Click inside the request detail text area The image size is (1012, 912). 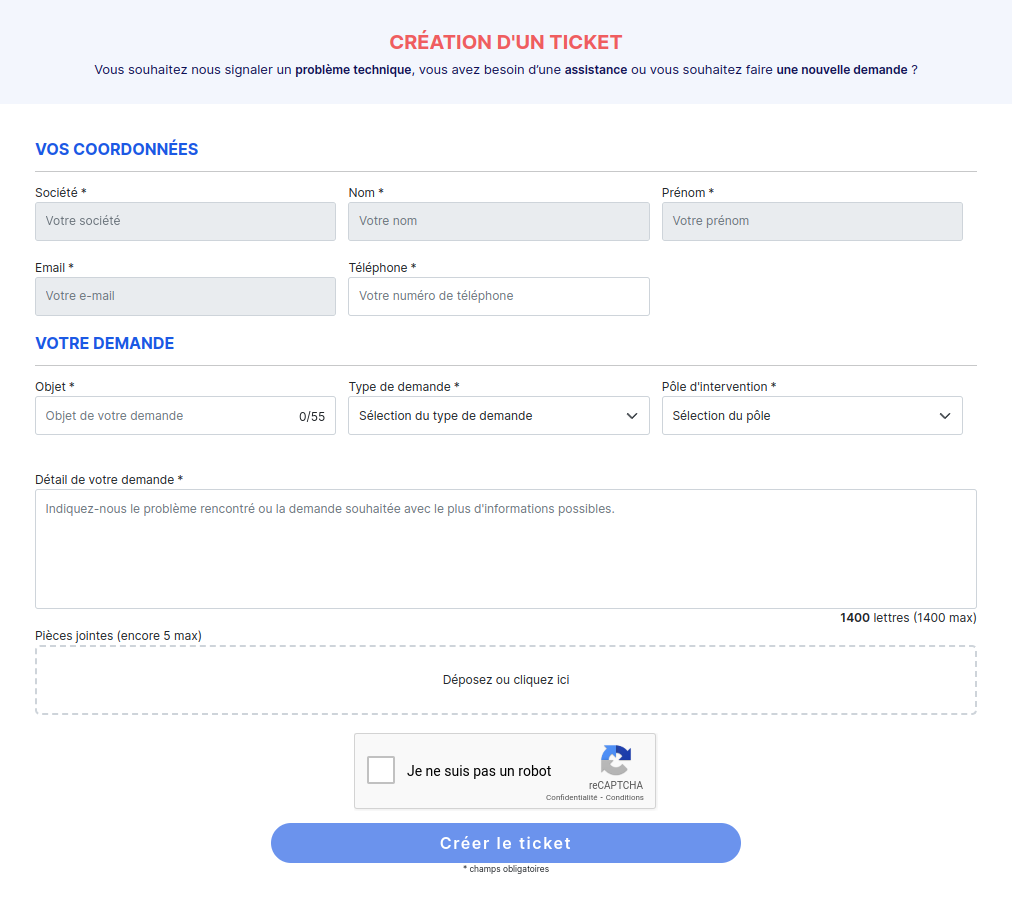pyautogui.click(x=505, y=548)
